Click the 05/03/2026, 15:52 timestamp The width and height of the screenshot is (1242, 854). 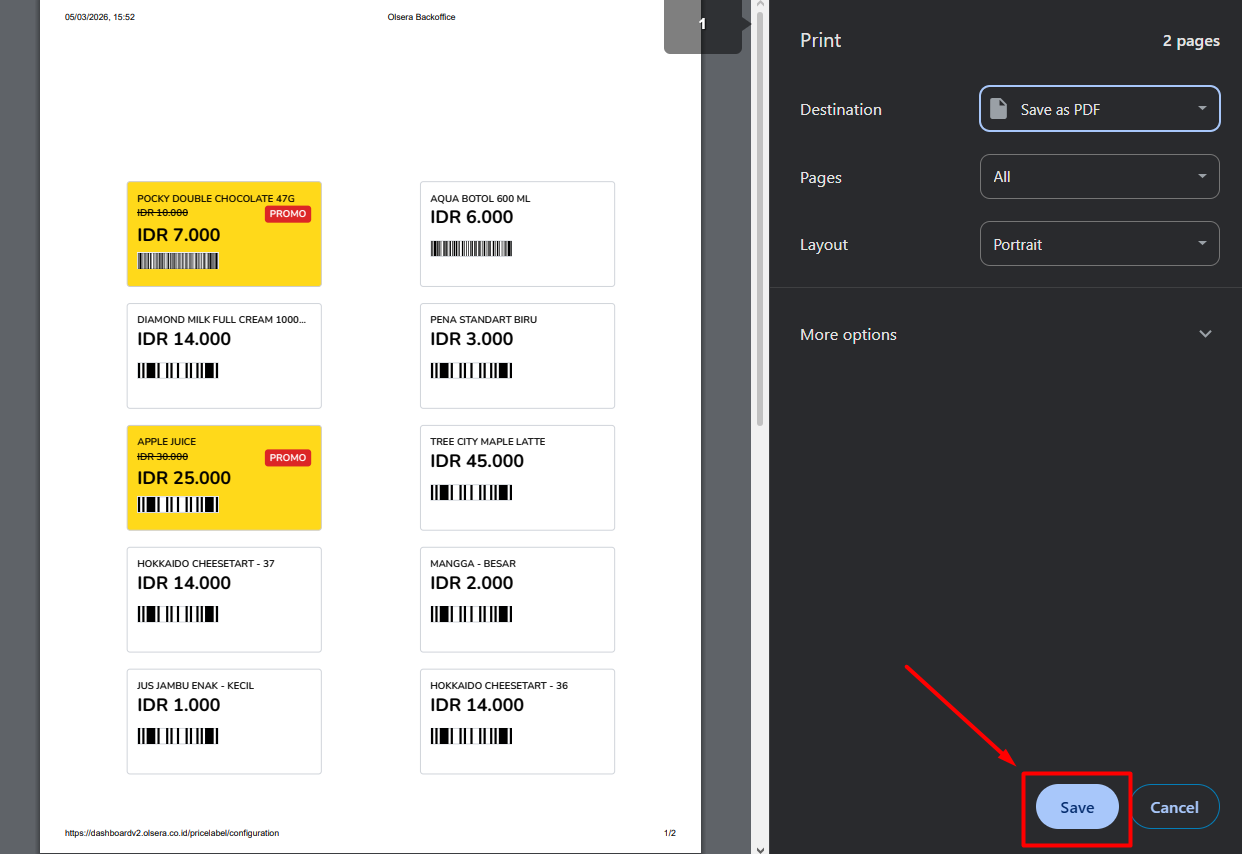pos(100,17)
